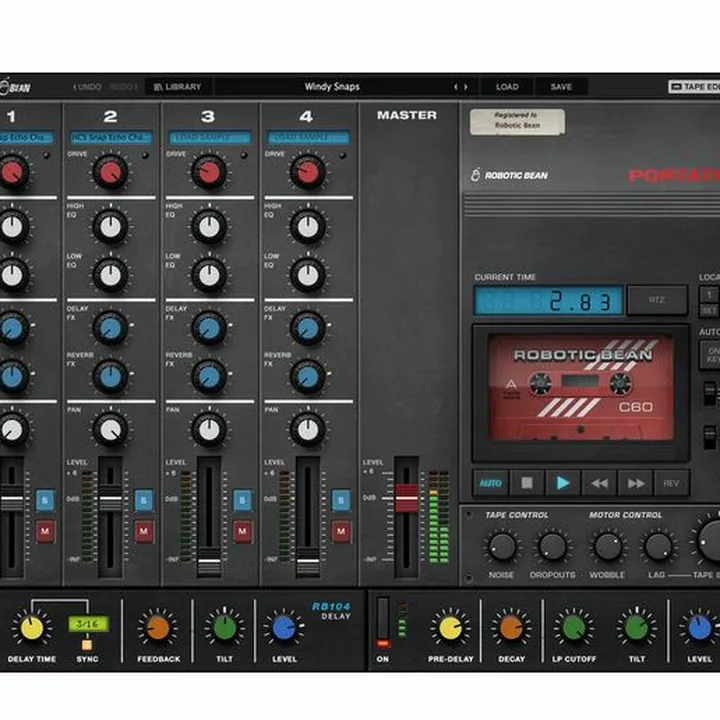Screen dimensions: 720x720
Task: Click channel 3 Reverb FX knob
Action: (209, 377)
